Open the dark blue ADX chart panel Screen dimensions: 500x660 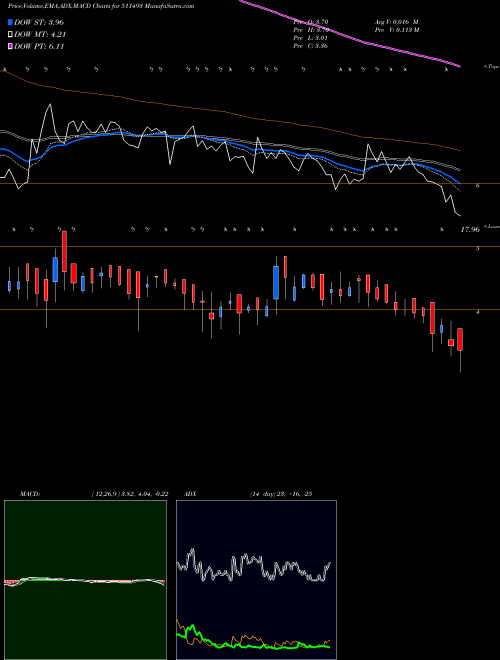point(256,580)
